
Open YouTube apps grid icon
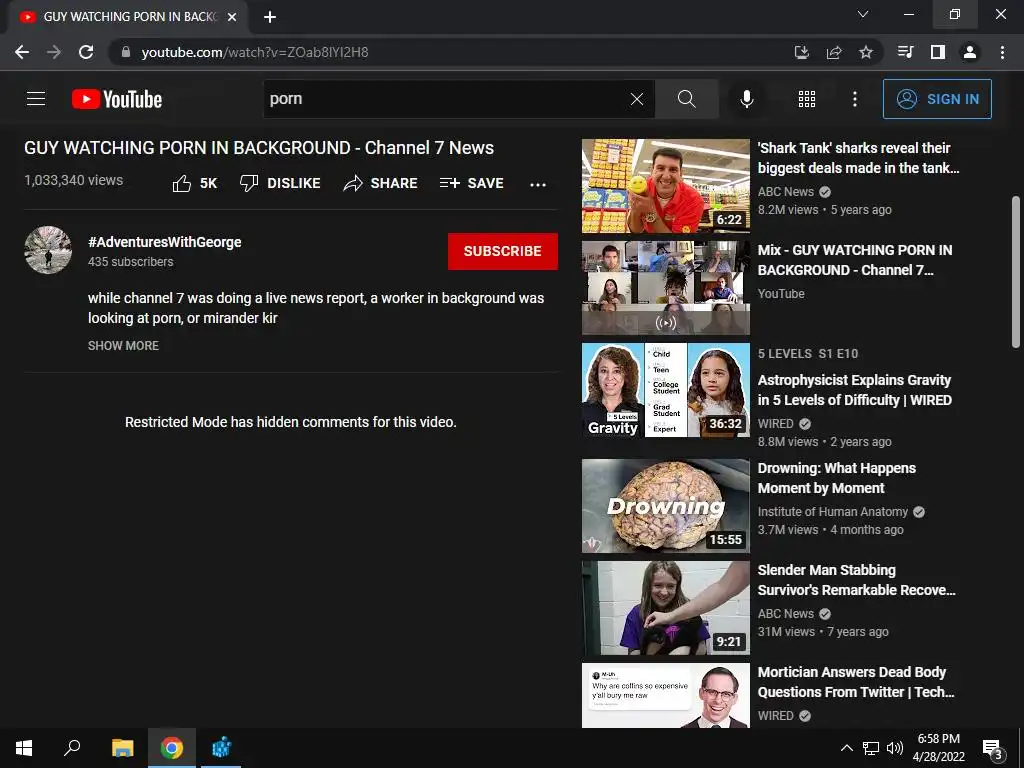pyautogui.click(x=807, y=99)
